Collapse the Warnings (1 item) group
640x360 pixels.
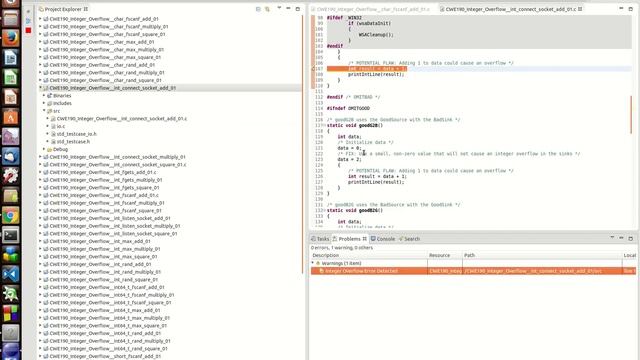pos(313,263)
